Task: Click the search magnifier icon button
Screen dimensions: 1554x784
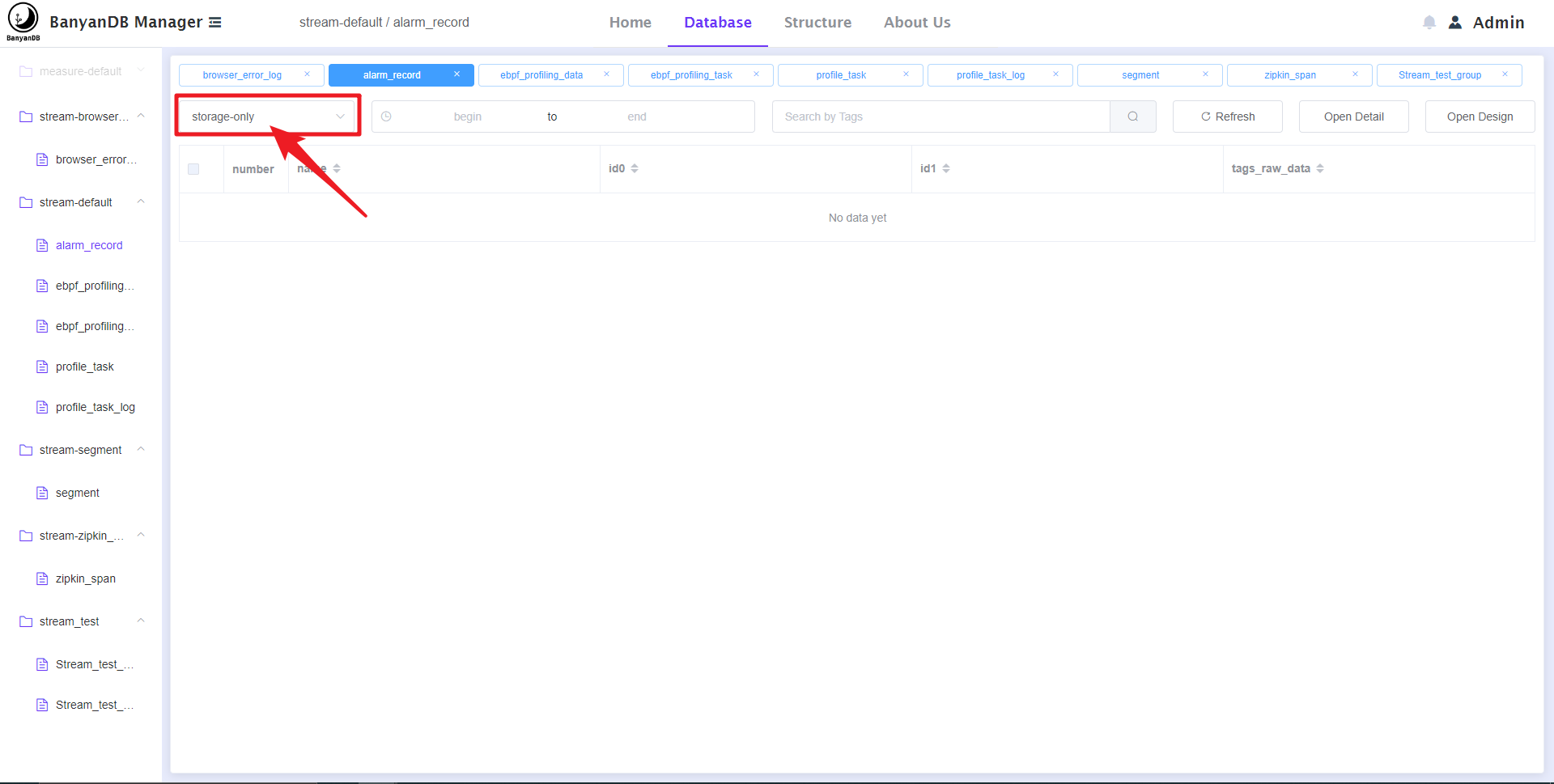Action: [1133, 117]
